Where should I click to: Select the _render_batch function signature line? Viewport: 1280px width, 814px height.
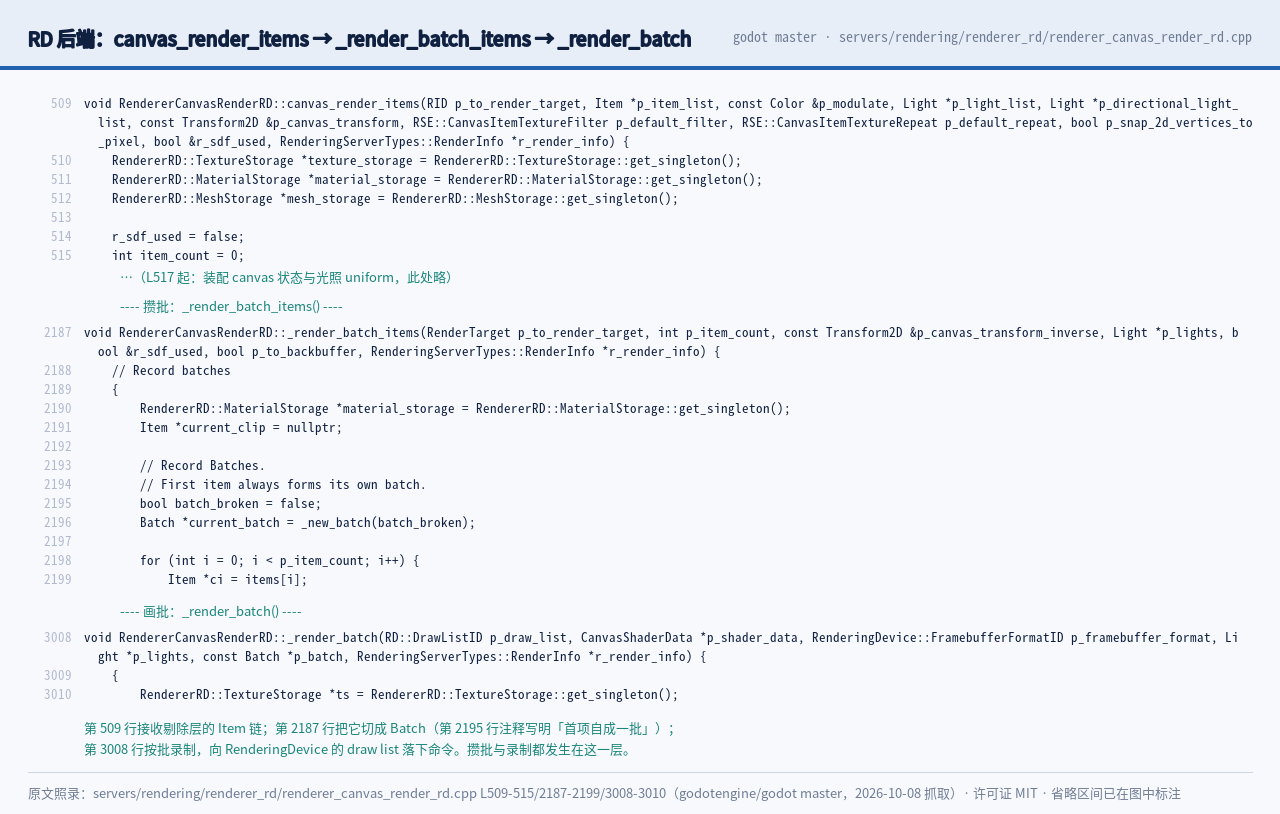click(661, 647)
